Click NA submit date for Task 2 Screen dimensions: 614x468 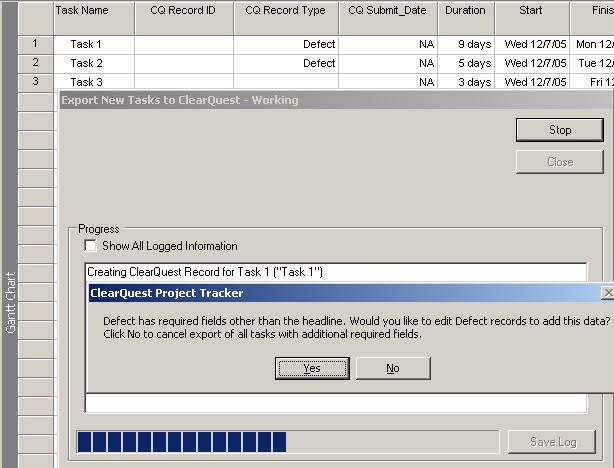coord(388,63)
